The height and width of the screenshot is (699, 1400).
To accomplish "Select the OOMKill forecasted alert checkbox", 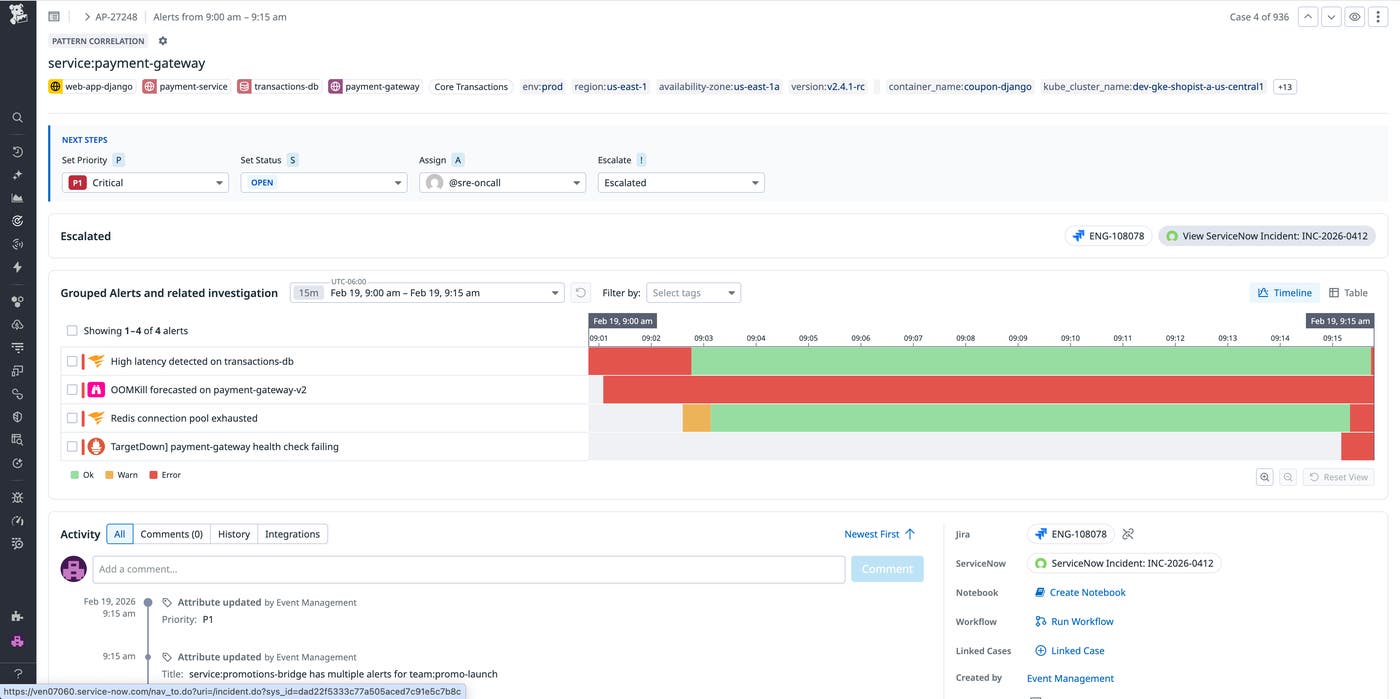I will (x=71, y=389).
